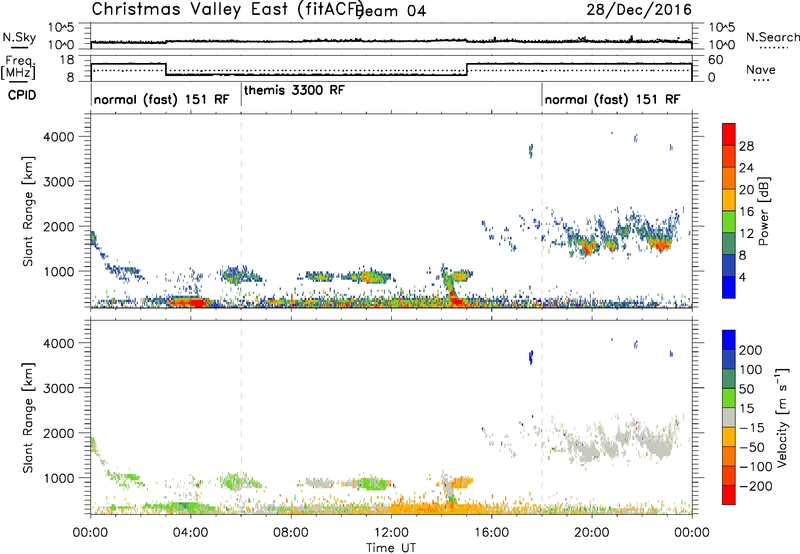This screenshot has height=554, width=800.
Task: Click the 'Time UT' axis label
Action: pos(391,548)
